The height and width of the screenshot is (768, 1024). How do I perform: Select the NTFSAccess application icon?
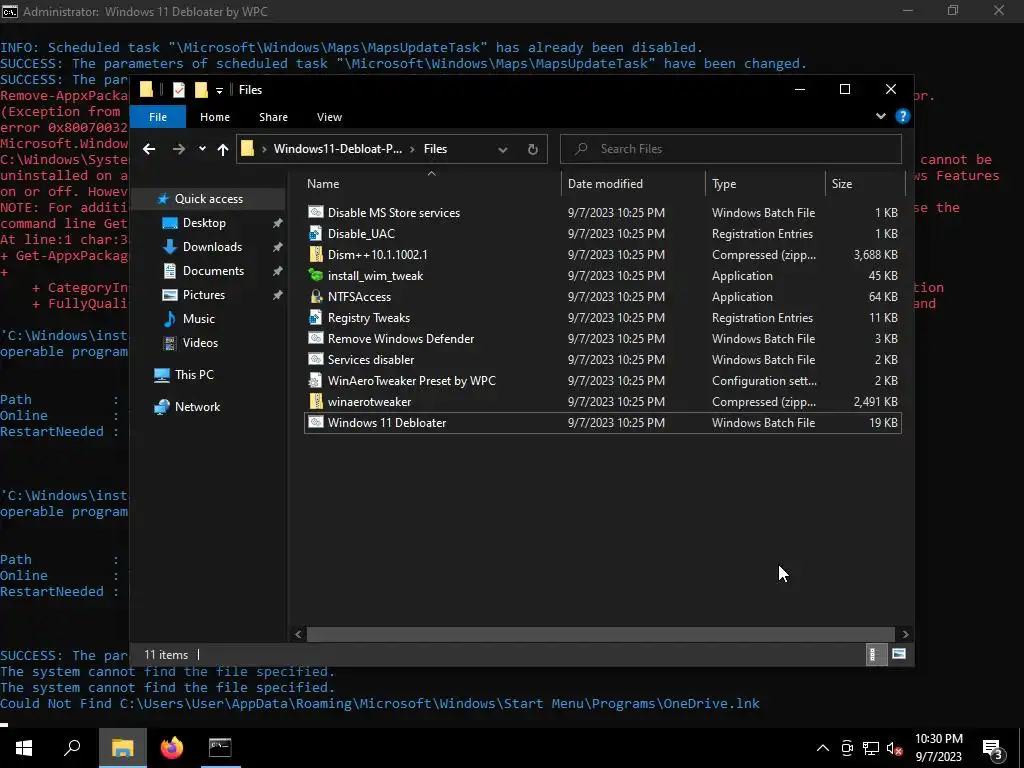tap(315, 296)
